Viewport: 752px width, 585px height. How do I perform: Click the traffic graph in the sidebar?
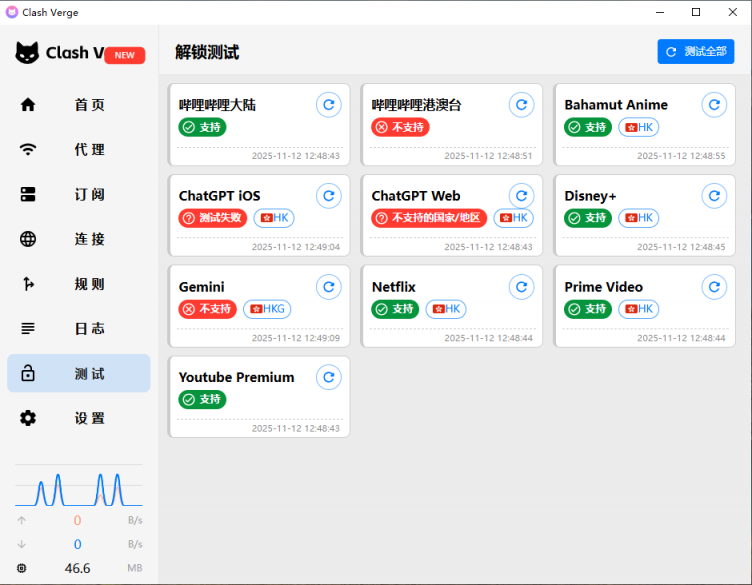click(x=78, y=487)
